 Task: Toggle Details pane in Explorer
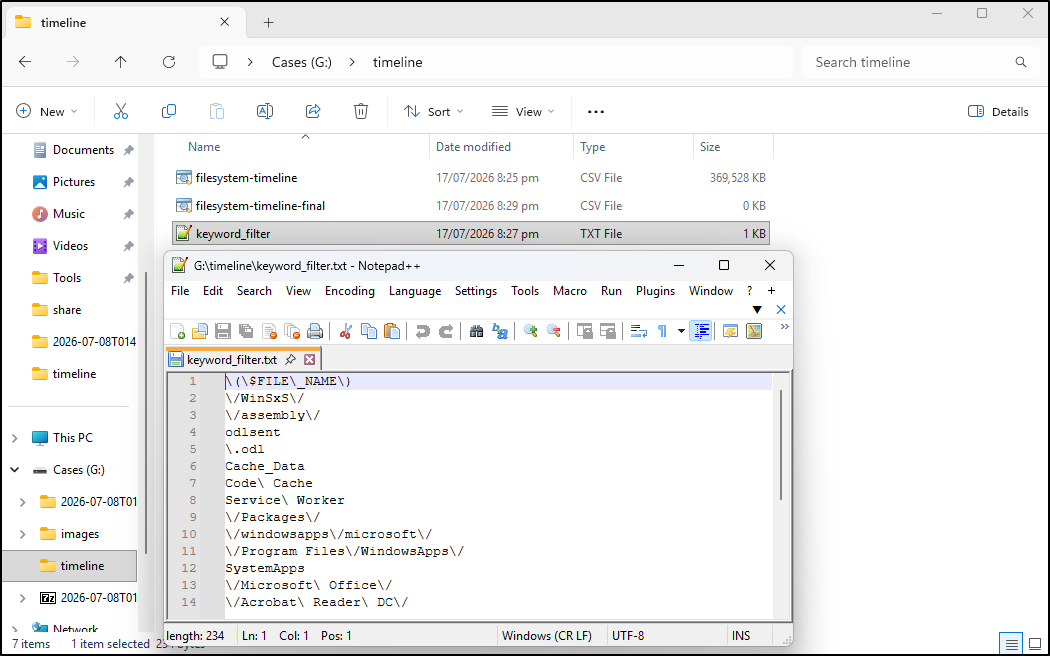coord(998,111)
